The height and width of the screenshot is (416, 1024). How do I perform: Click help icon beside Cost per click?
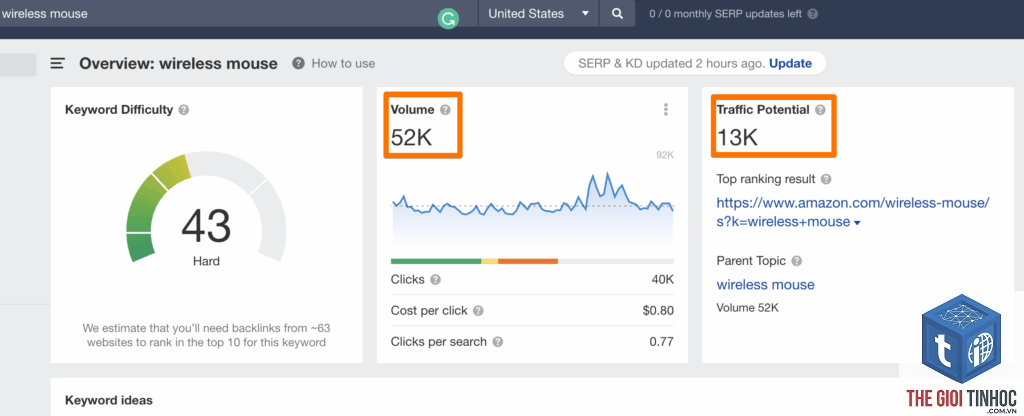[478, 311]
